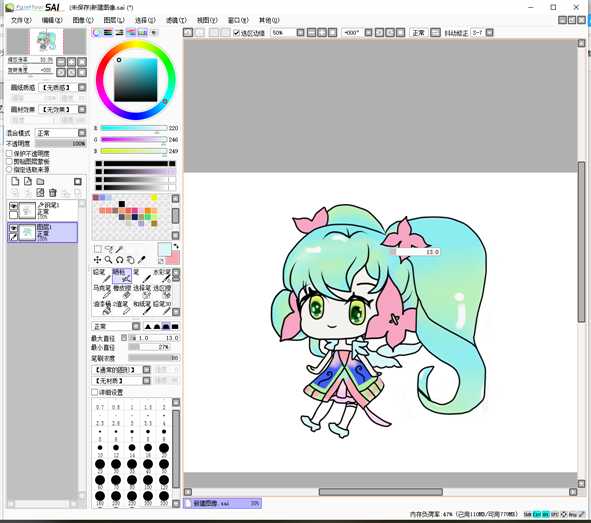
Task: Open brush mode 正常 dropdown
Action: pos(136,326)
